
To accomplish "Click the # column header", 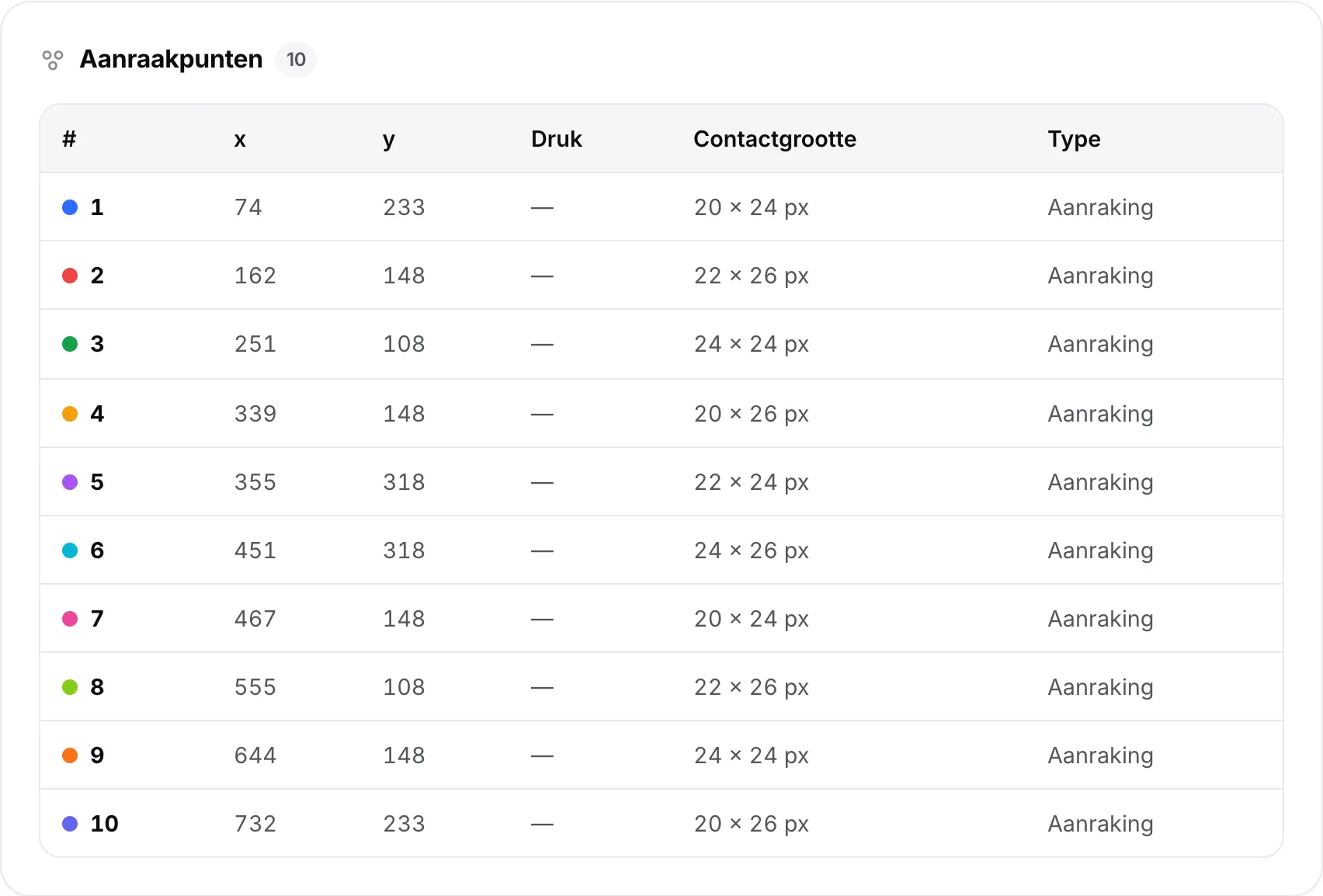I will [x=69, y=139].
